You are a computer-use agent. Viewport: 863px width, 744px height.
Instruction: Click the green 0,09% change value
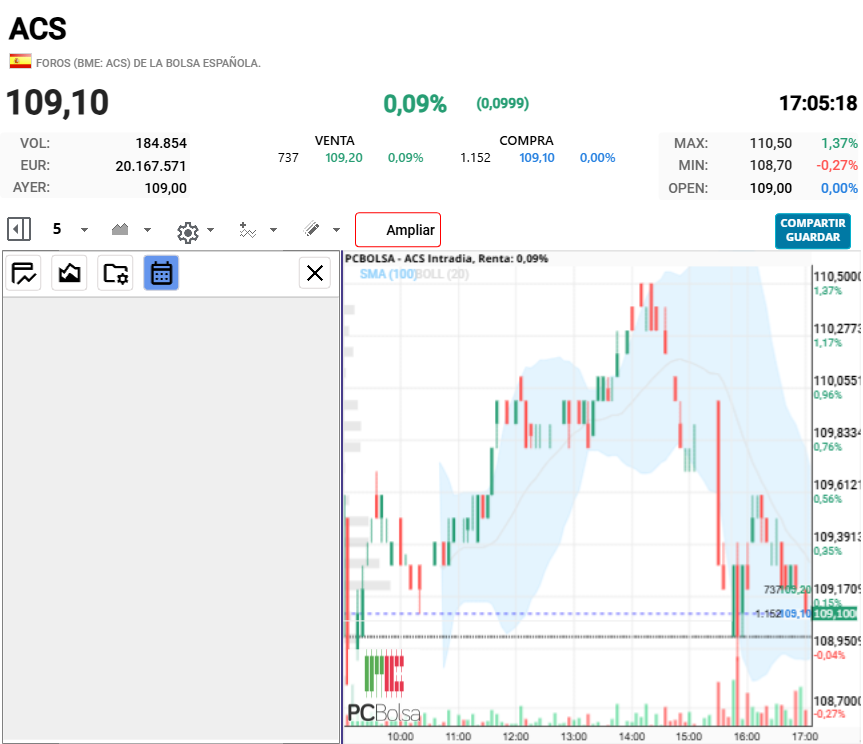pyautogui.click(x=415, y=103)
